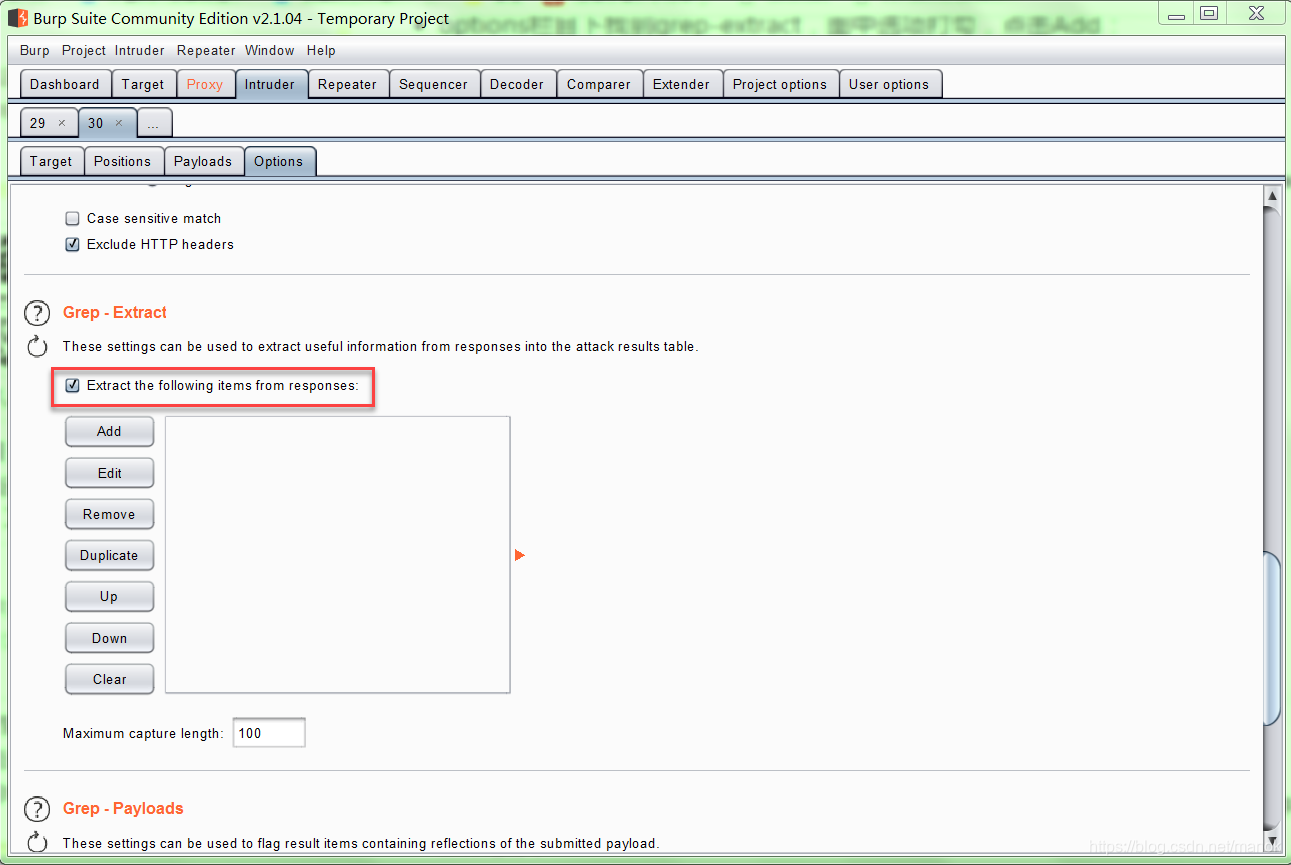Screen dimensions: 1291x865
Task: Restore Grep - Extract defaults circular arrow icon
Action: [x=37, y=347]
